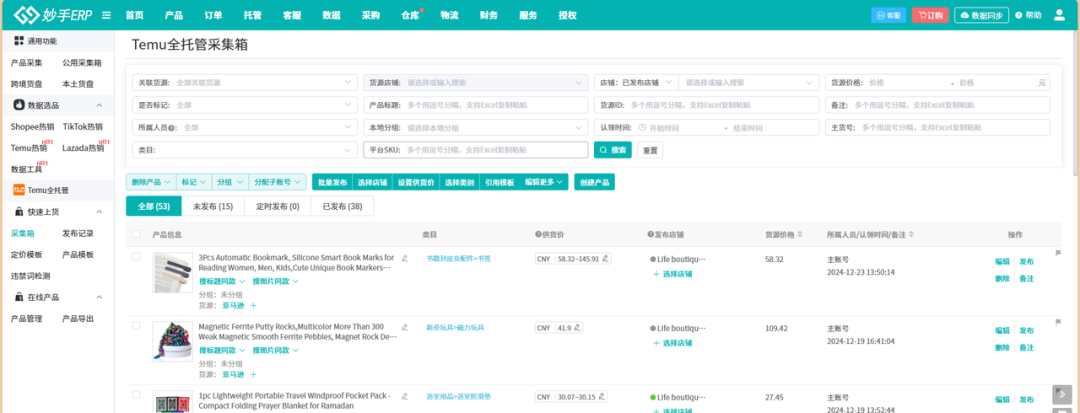Click flag marker on Magnetic Ferrite row
This screenshot has width=1080, height=413.
click(x=1059, y=321)
